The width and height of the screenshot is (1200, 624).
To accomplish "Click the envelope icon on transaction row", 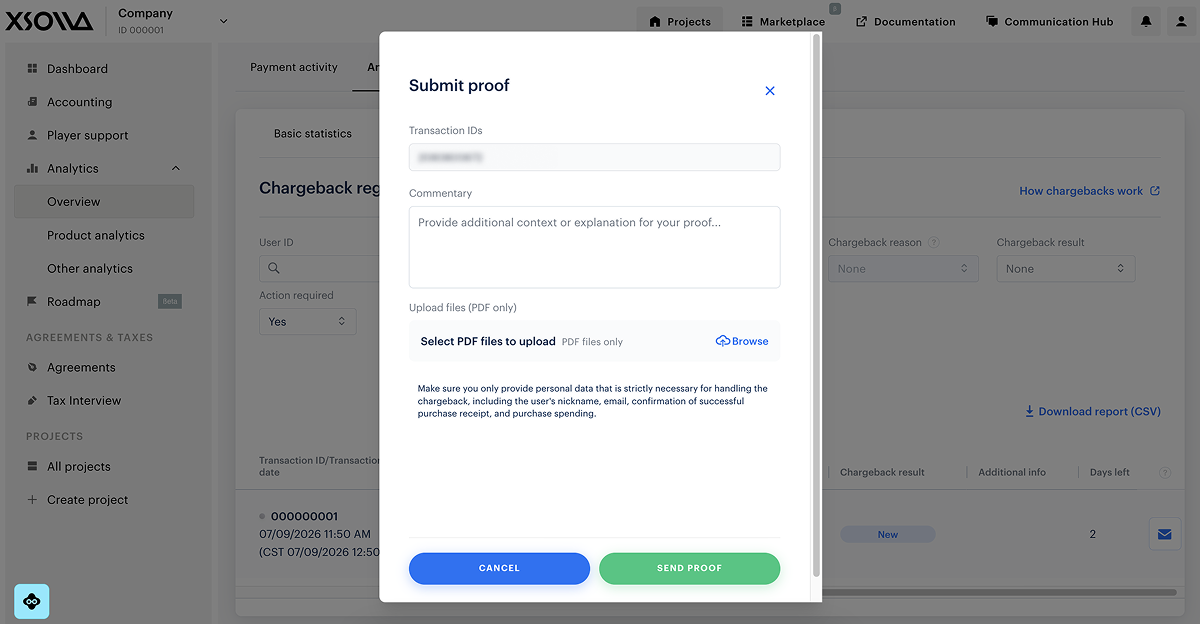I will (x=1164, y=534).
